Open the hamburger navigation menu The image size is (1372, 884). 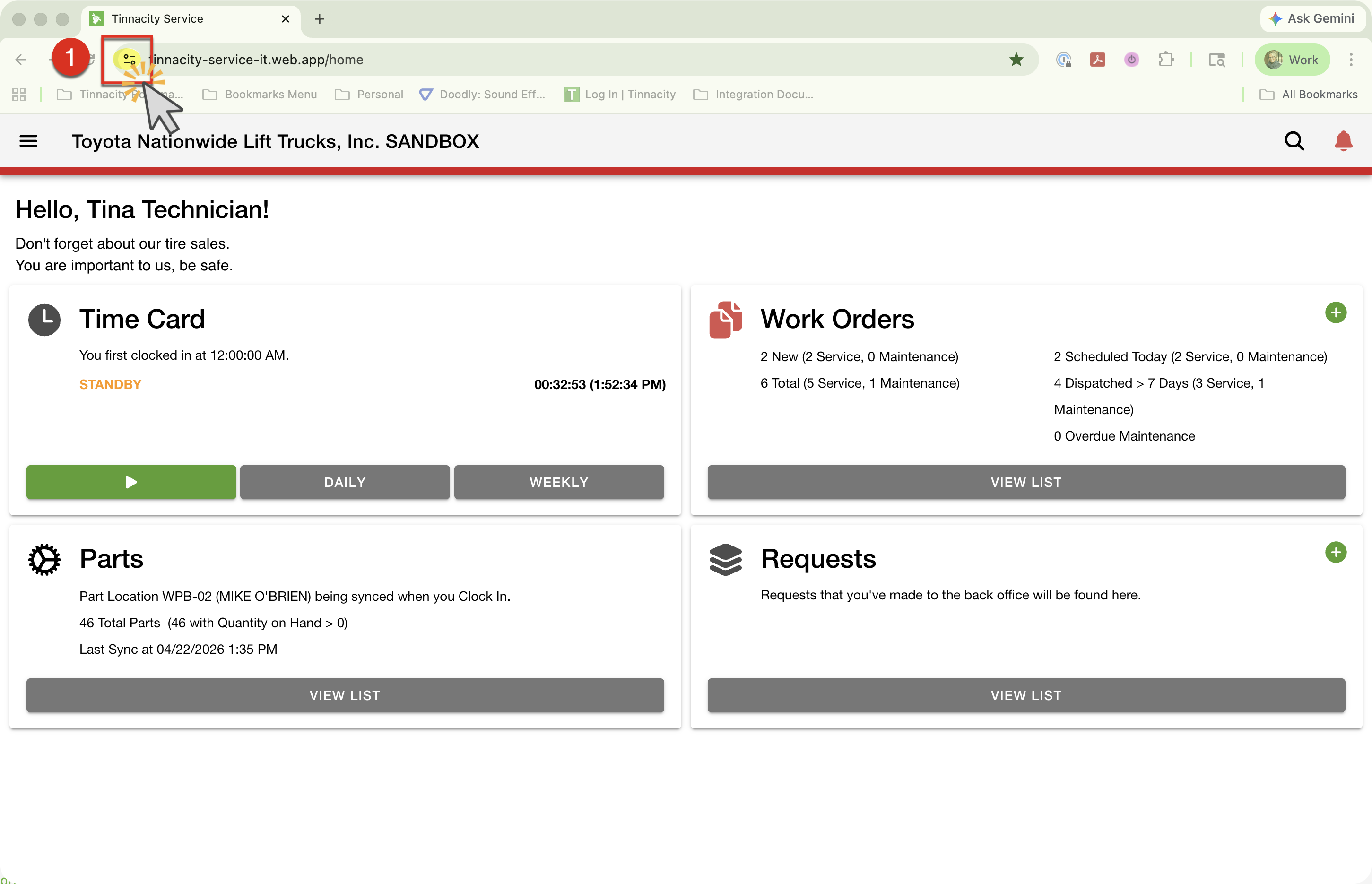coord(28,141)
